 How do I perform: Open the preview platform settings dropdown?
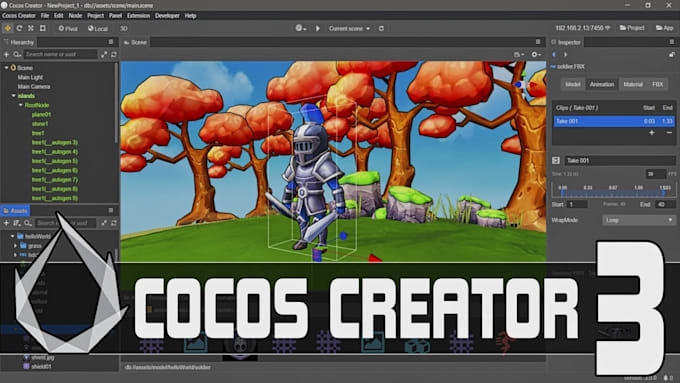point(301,28)
